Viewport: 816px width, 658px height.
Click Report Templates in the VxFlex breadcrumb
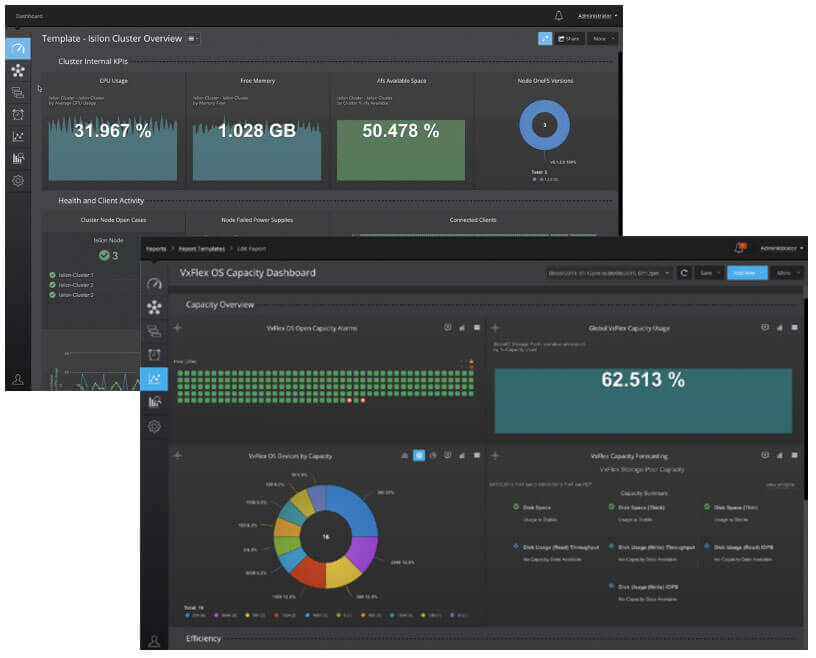click(201, 249)
